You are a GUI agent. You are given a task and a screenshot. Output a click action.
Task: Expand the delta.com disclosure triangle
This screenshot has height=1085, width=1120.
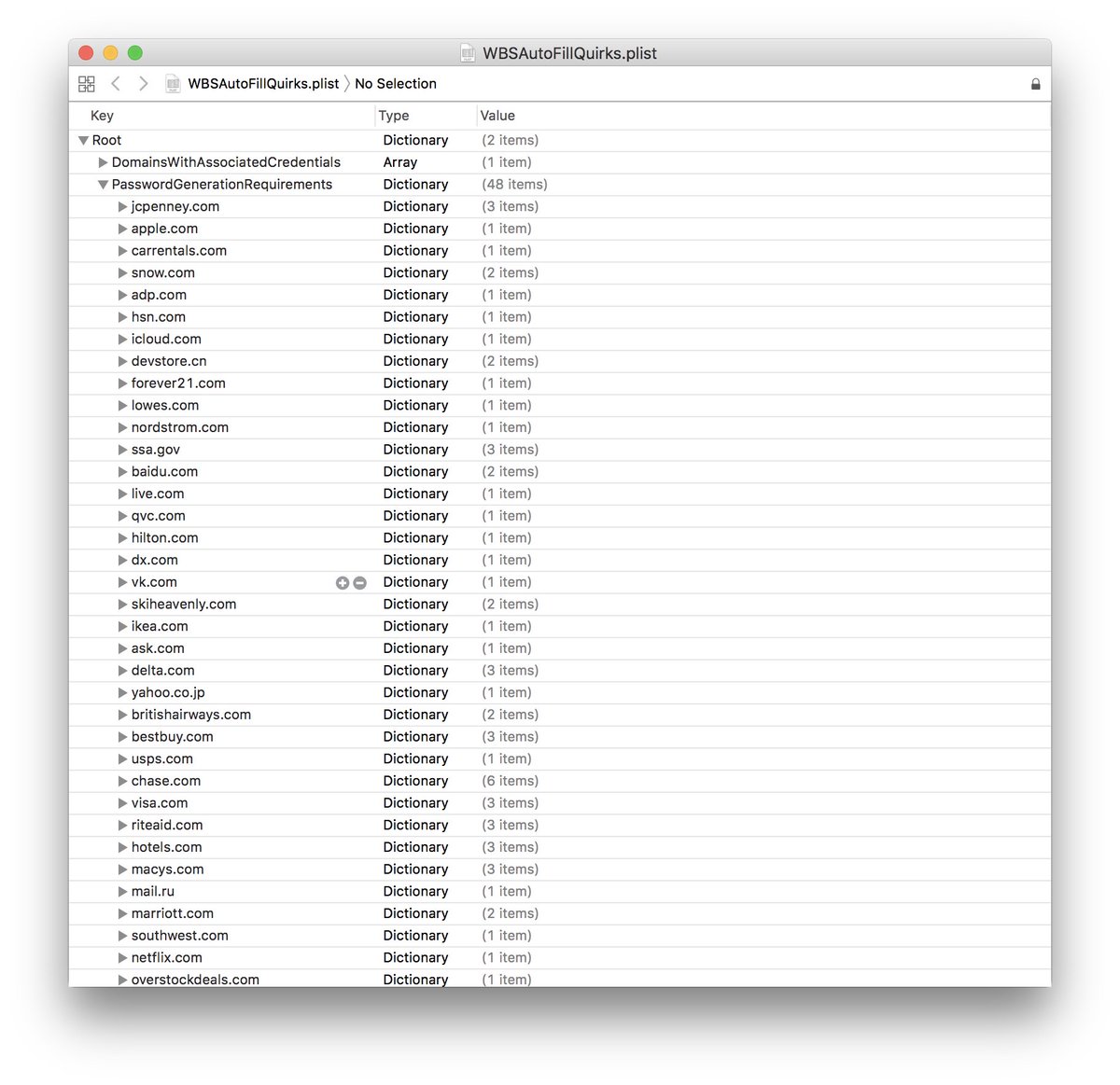click(122, 671)
